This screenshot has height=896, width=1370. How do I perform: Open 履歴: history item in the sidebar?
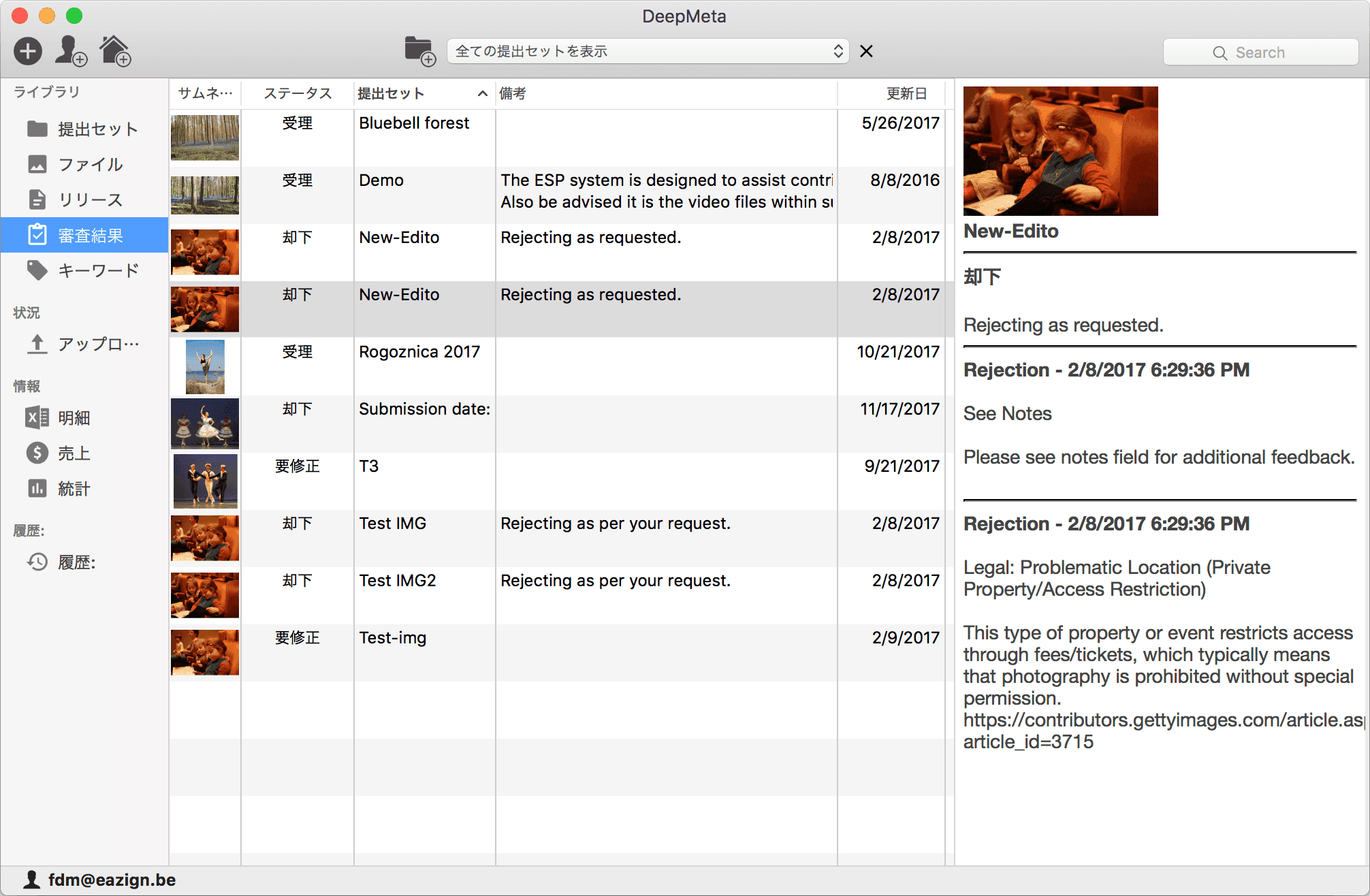(x=84, y=562)
